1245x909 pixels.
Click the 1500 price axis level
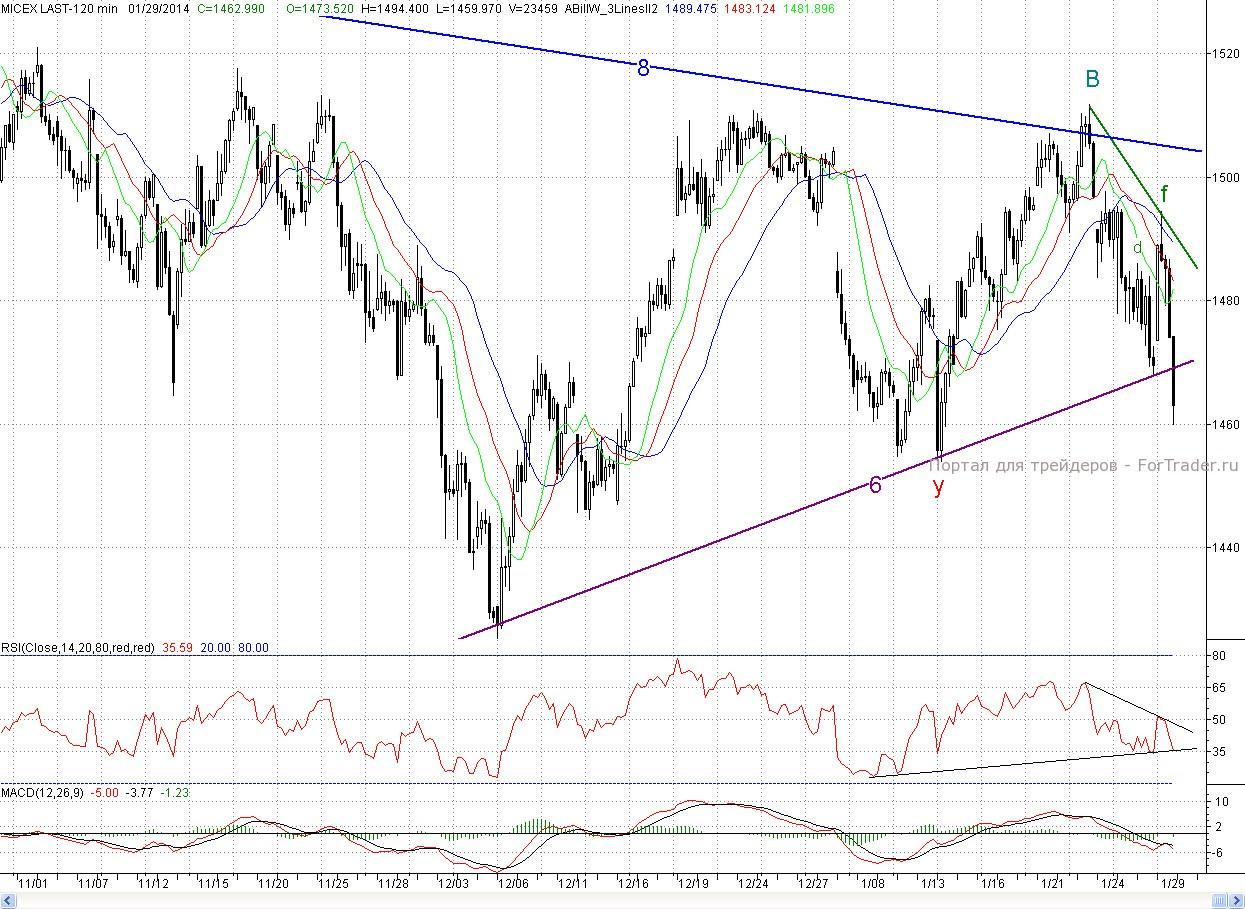pyautogui.click(x=1226, y=177)
